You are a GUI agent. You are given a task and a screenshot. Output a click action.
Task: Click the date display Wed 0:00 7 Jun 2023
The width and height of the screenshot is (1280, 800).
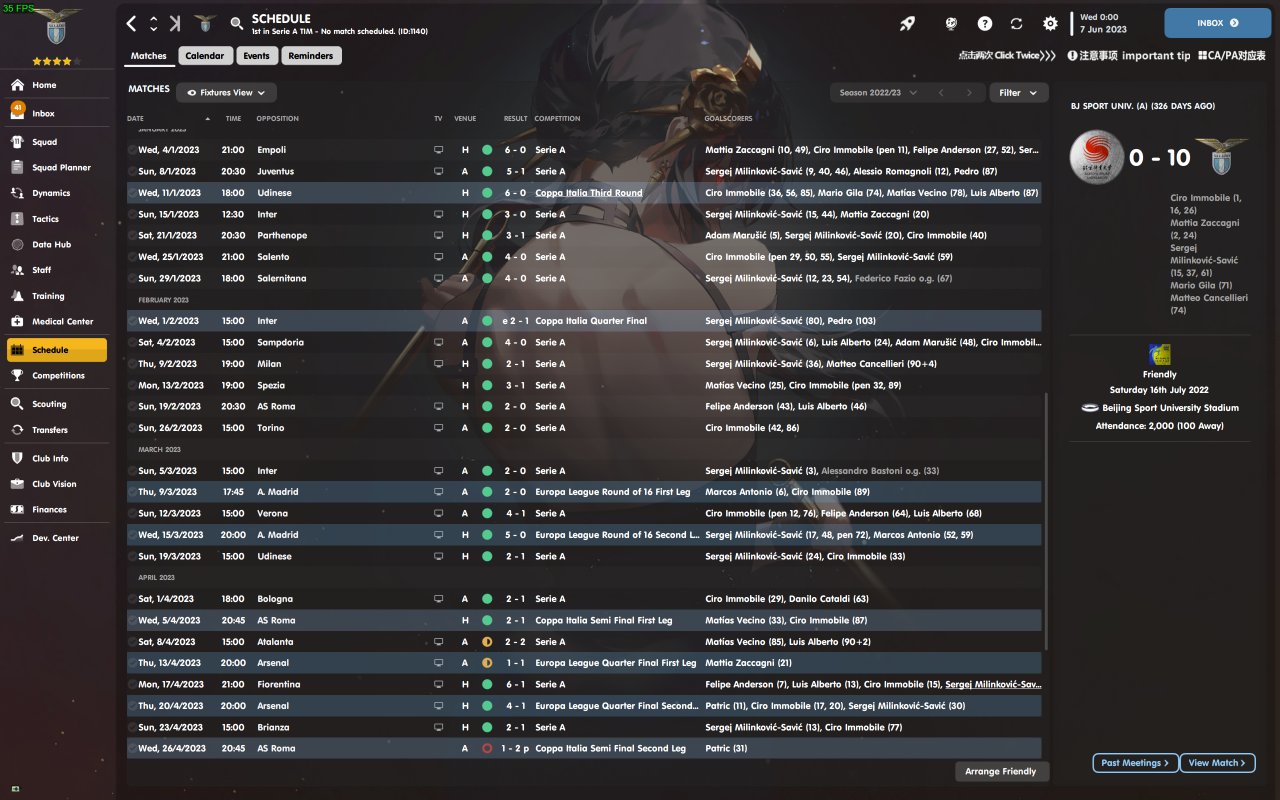pos(1103,23)
